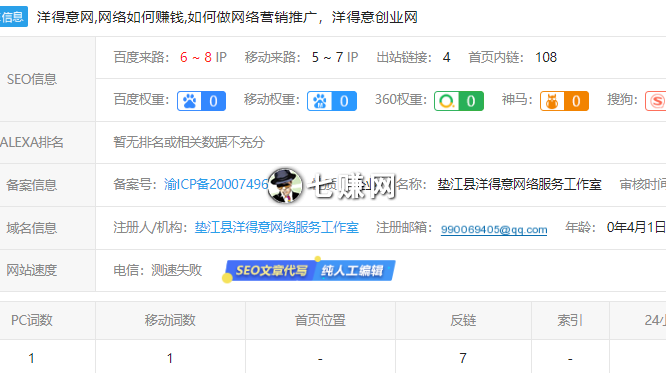This screenshot has height=373, width=666.
Task: Click the 移动词数 column header
Action: 170,320
